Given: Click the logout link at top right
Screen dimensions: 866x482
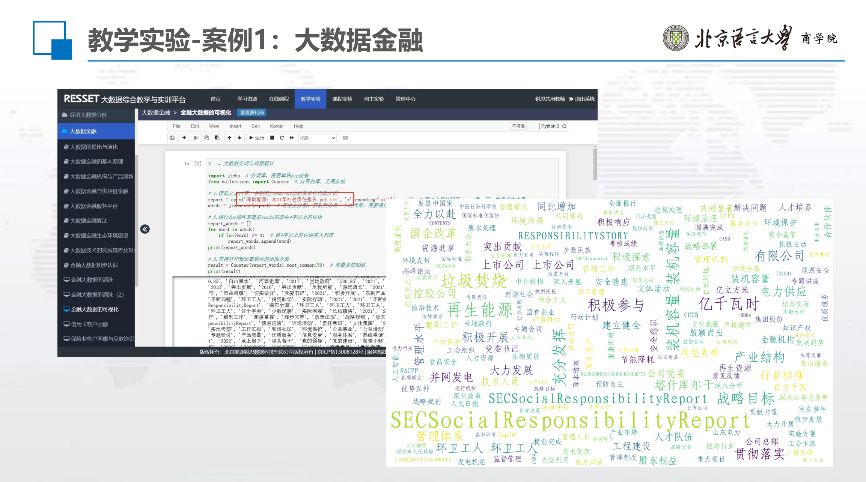Looking at the screenshot, I should click(x=581, y=99).
